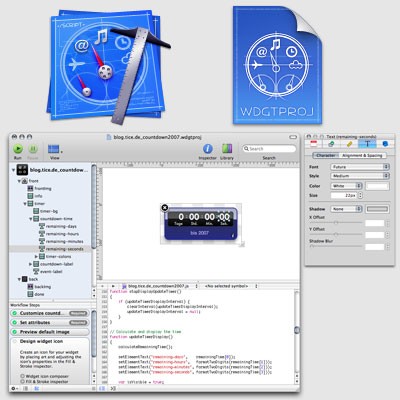
Task: Click the Widget icon composer link
Action: (x=47, y=376)
